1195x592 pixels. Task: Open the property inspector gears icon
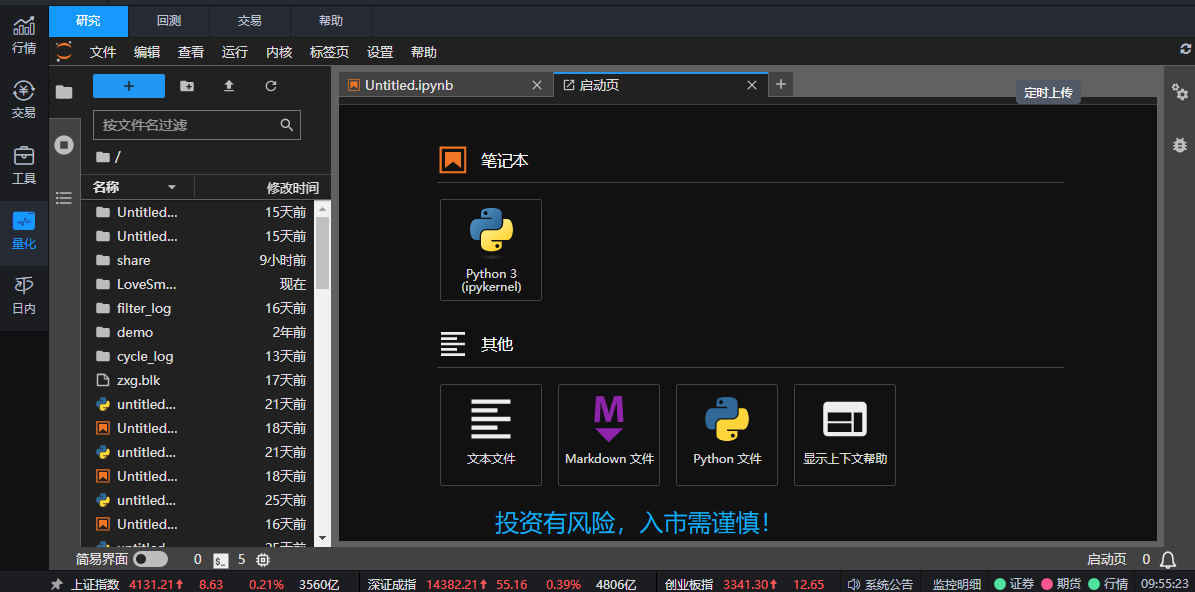[1180, 92]
